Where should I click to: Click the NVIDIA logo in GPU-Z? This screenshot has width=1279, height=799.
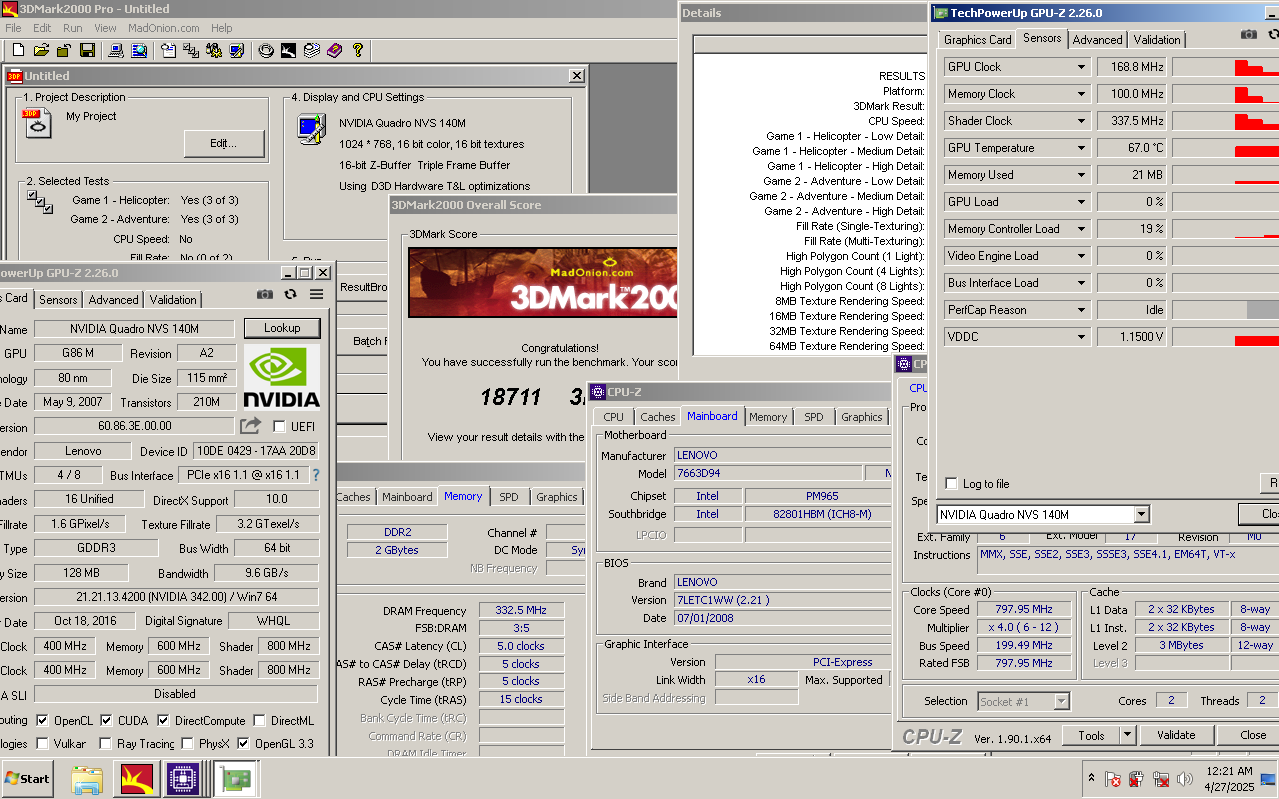(x=282, y=378)
